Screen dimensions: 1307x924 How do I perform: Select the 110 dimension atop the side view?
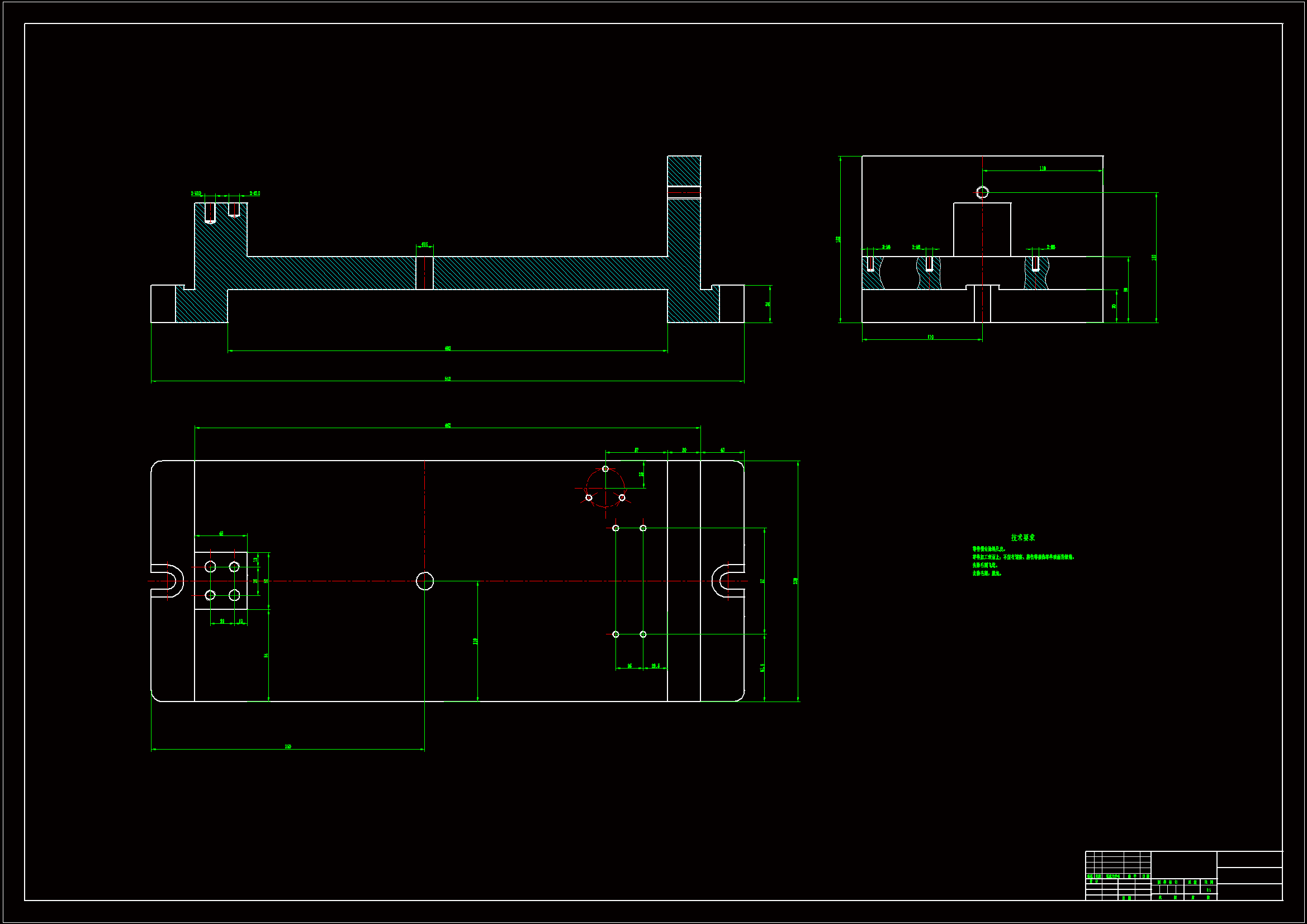point(1042,168)
